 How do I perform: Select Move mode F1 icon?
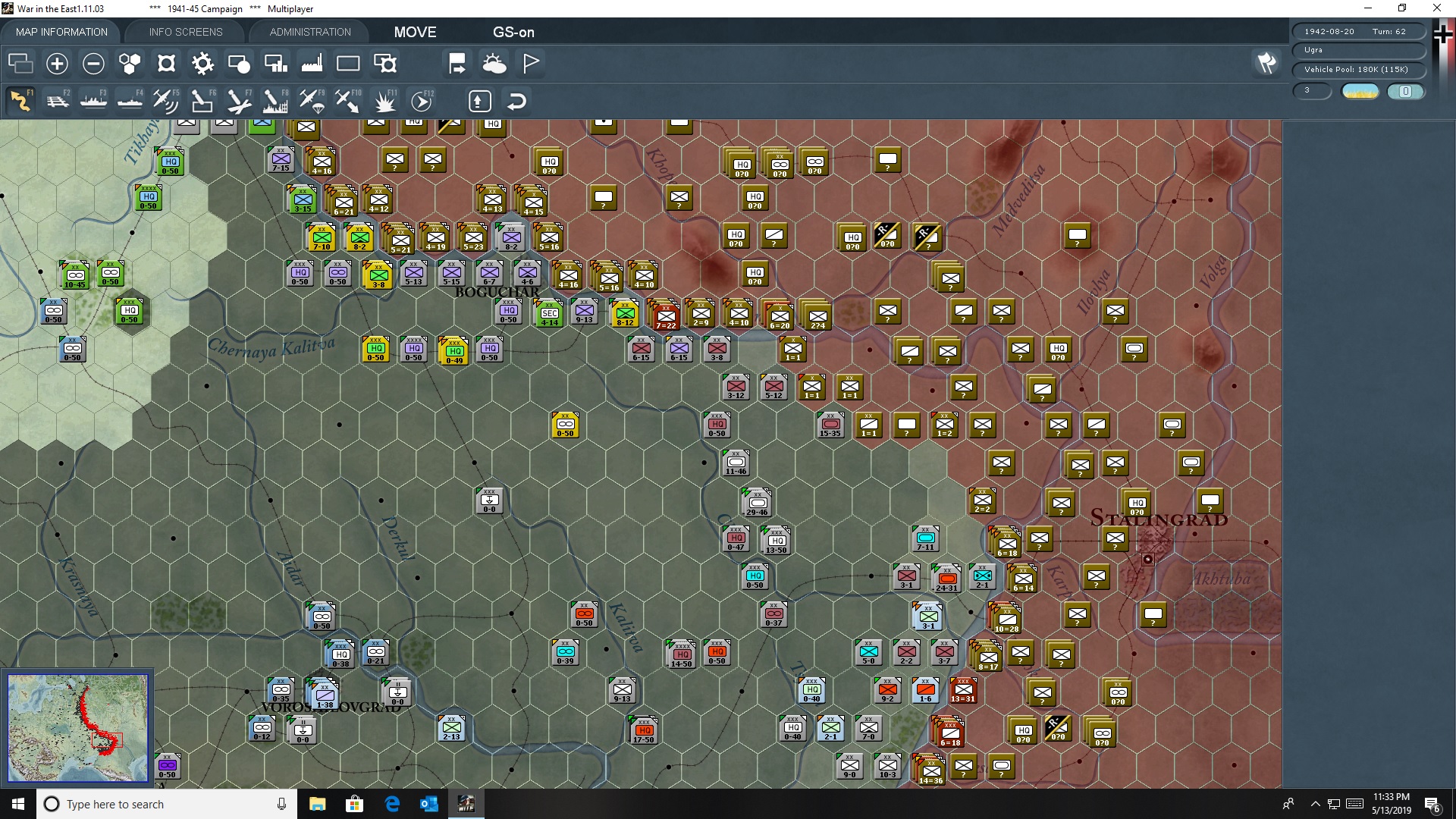[20, 100]
